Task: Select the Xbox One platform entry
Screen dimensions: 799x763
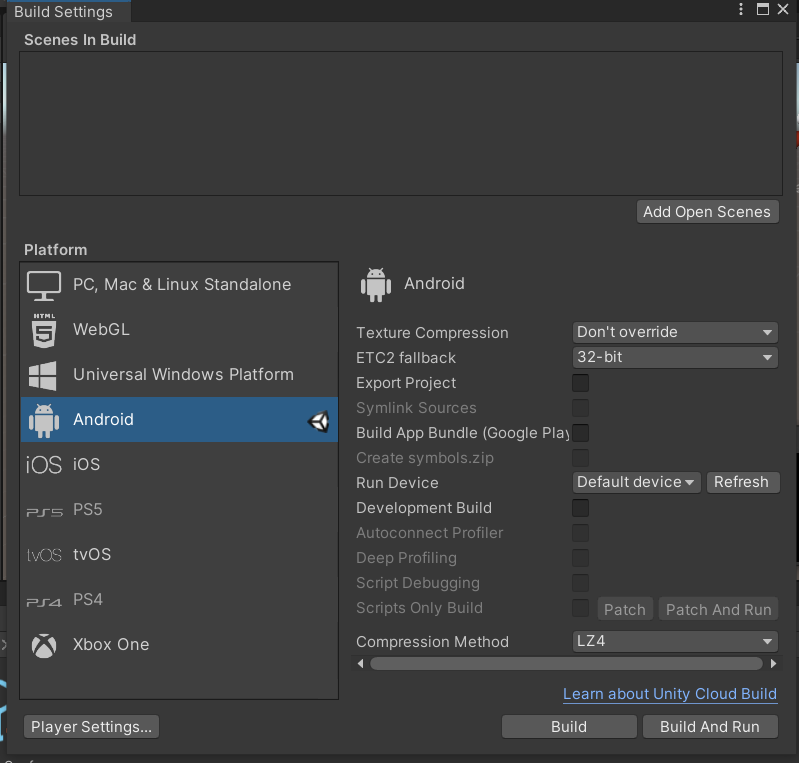Action: point(179,645)
